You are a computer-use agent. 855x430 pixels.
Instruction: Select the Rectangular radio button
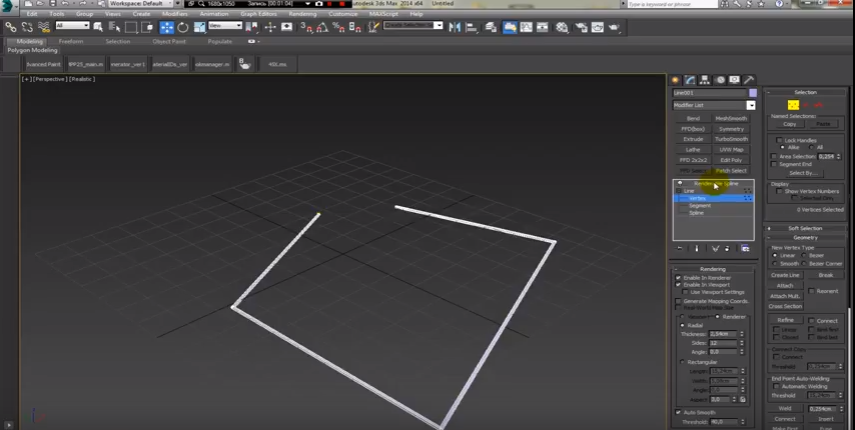click(682, 362)
